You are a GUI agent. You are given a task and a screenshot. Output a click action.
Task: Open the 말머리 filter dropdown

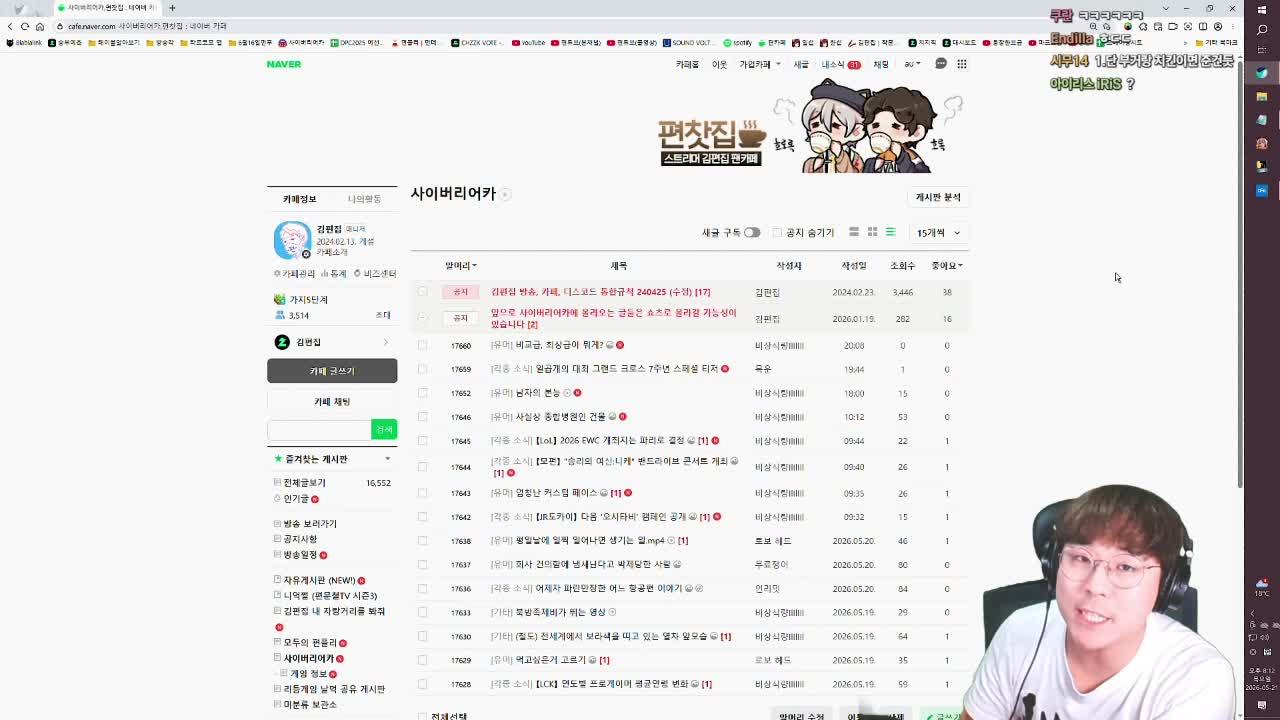(x=460, y=266)
